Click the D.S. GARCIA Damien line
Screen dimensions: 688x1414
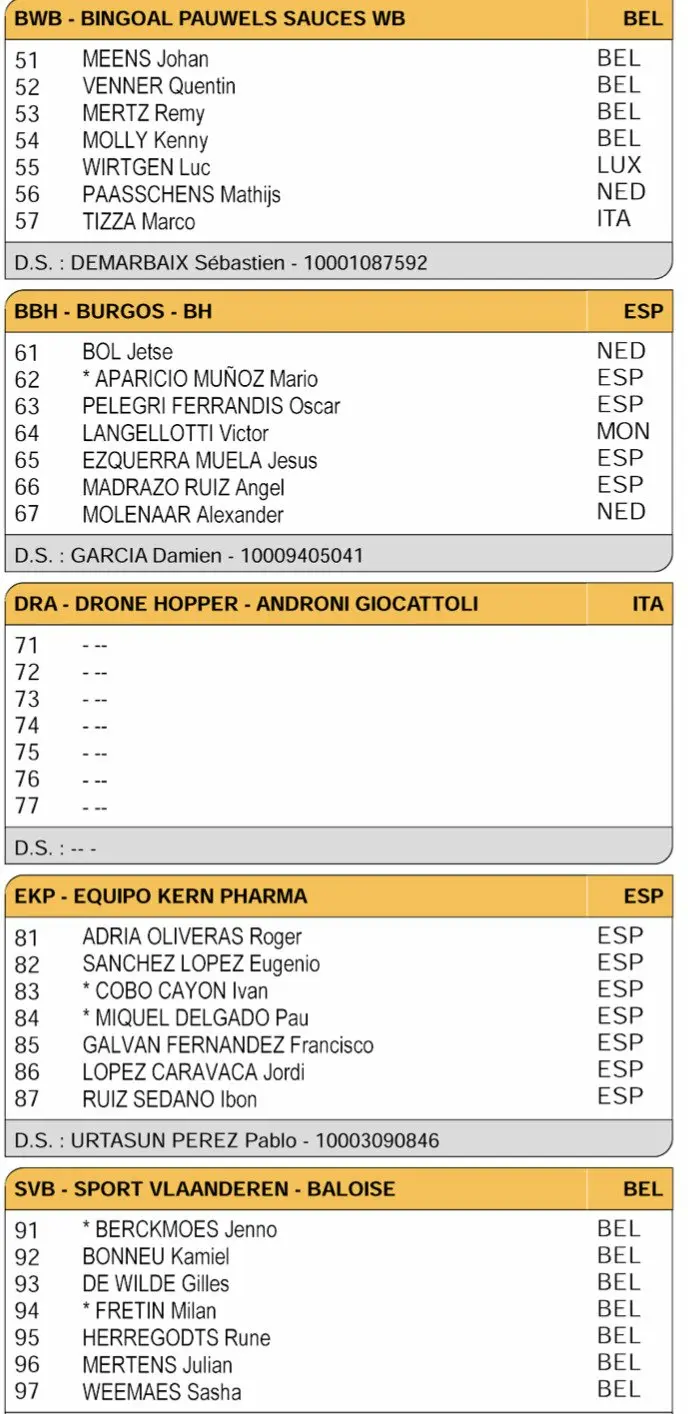tap(189, 555)
